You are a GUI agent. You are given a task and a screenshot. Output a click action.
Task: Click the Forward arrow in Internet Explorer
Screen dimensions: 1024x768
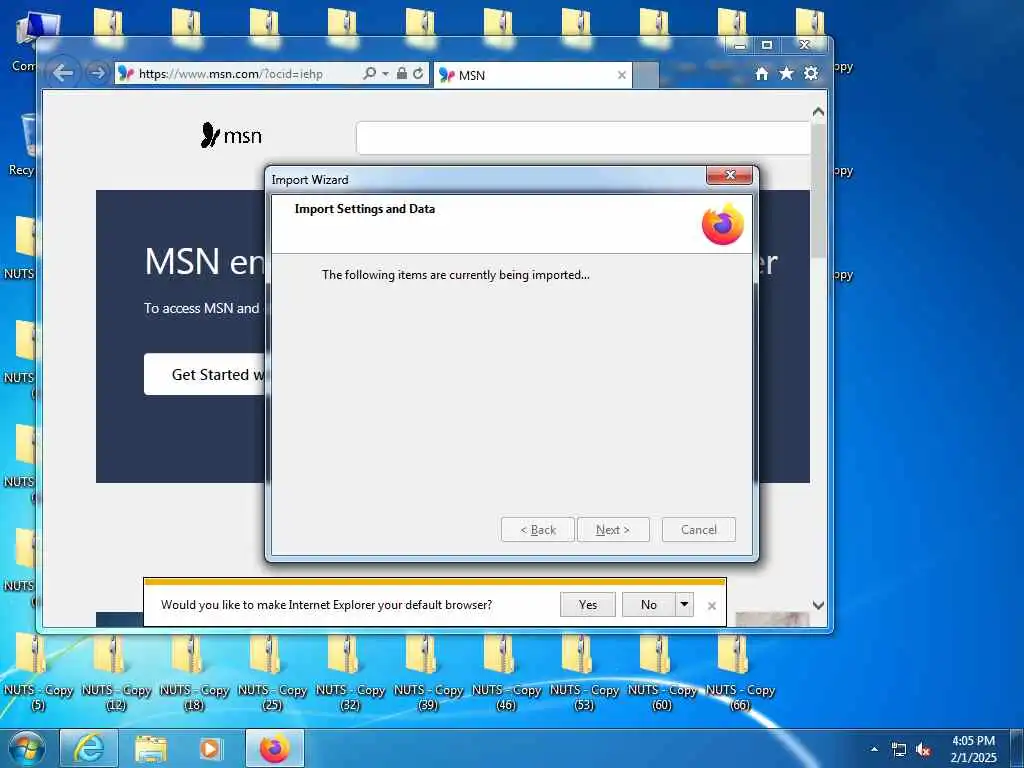point(97,73)
